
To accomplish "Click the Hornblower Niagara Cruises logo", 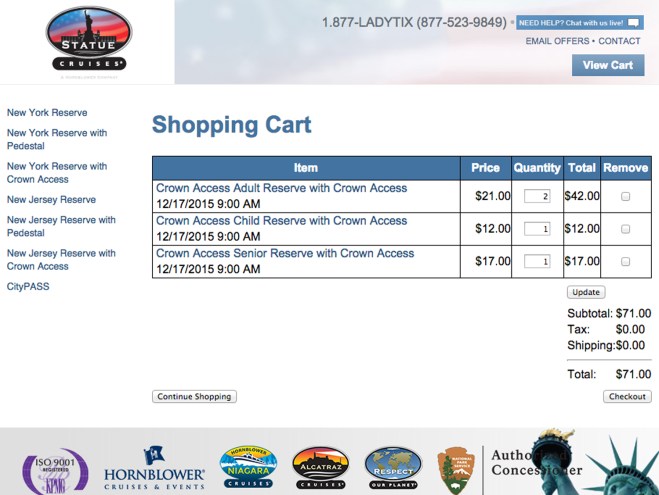I will pos(247,467).
